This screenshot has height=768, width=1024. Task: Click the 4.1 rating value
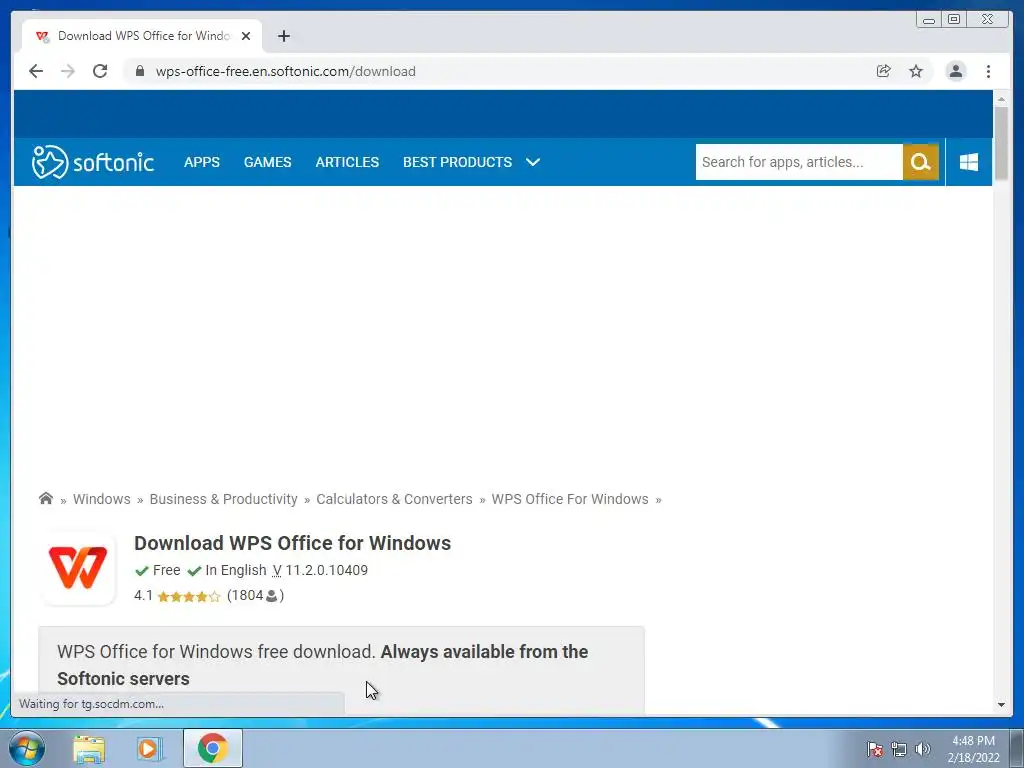(x=143, y=596)
